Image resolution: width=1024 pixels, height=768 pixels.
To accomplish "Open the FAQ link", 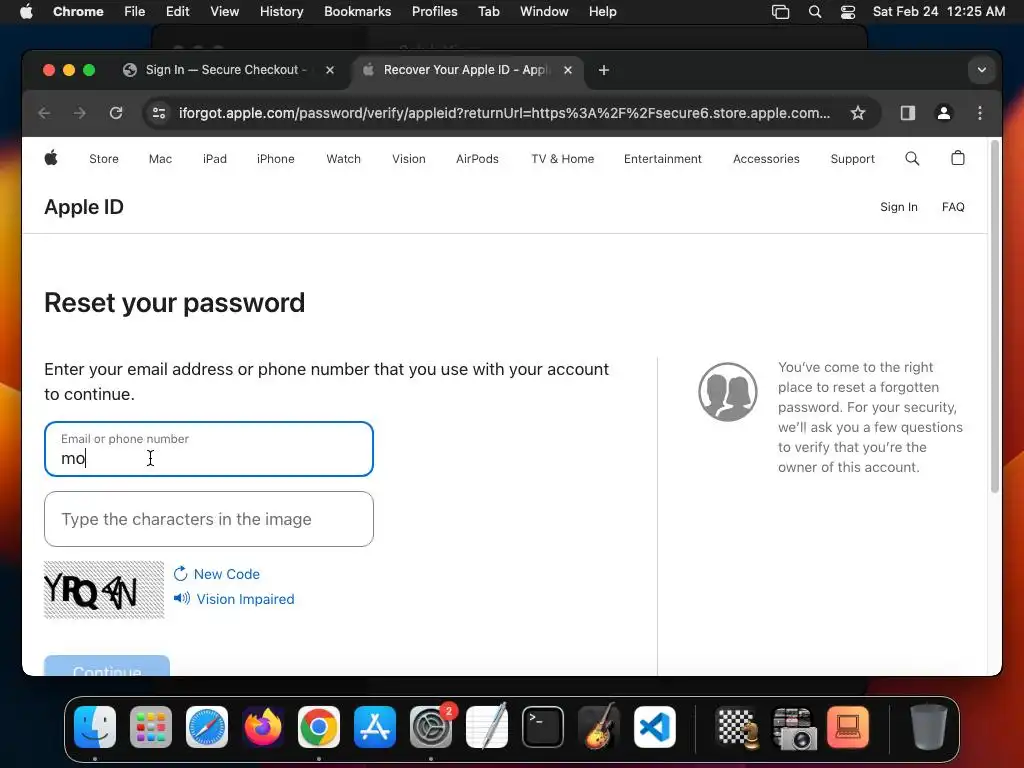I will coord(953,207).
